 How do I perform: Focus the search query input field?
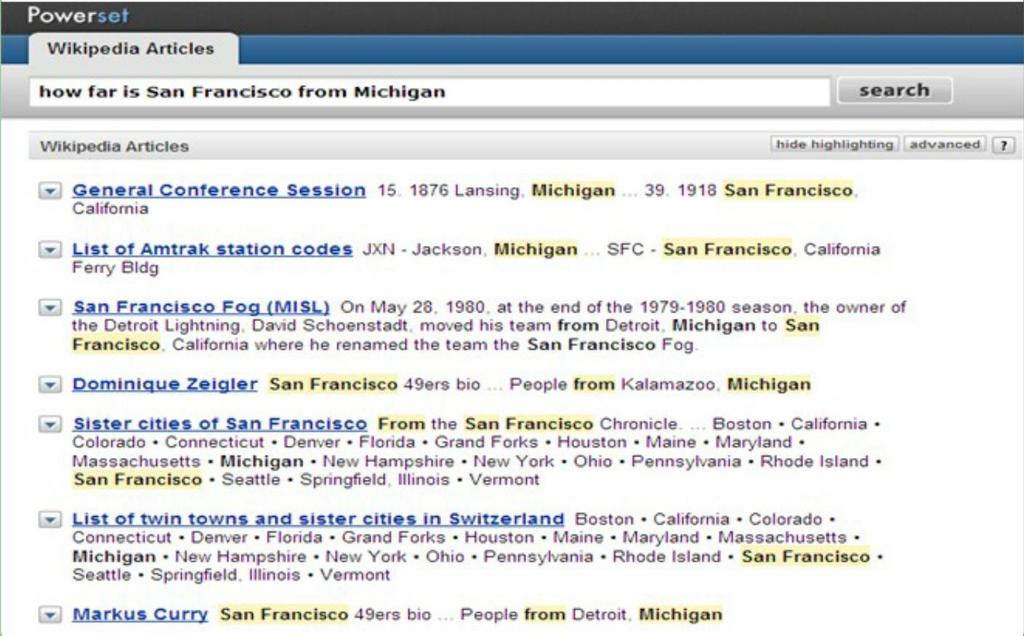(x=430, y=91)
